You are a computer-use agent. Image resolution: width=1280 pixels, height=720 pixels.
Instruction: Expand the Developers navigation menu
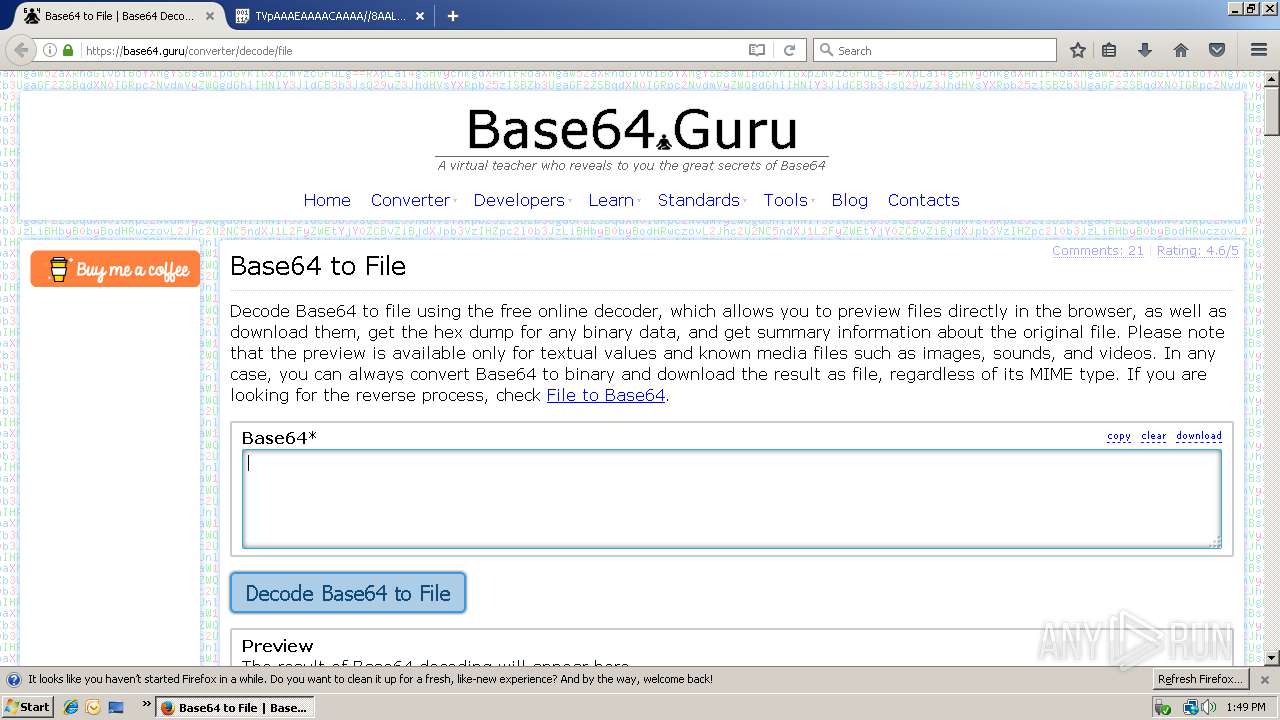click(x=519, y=200)
